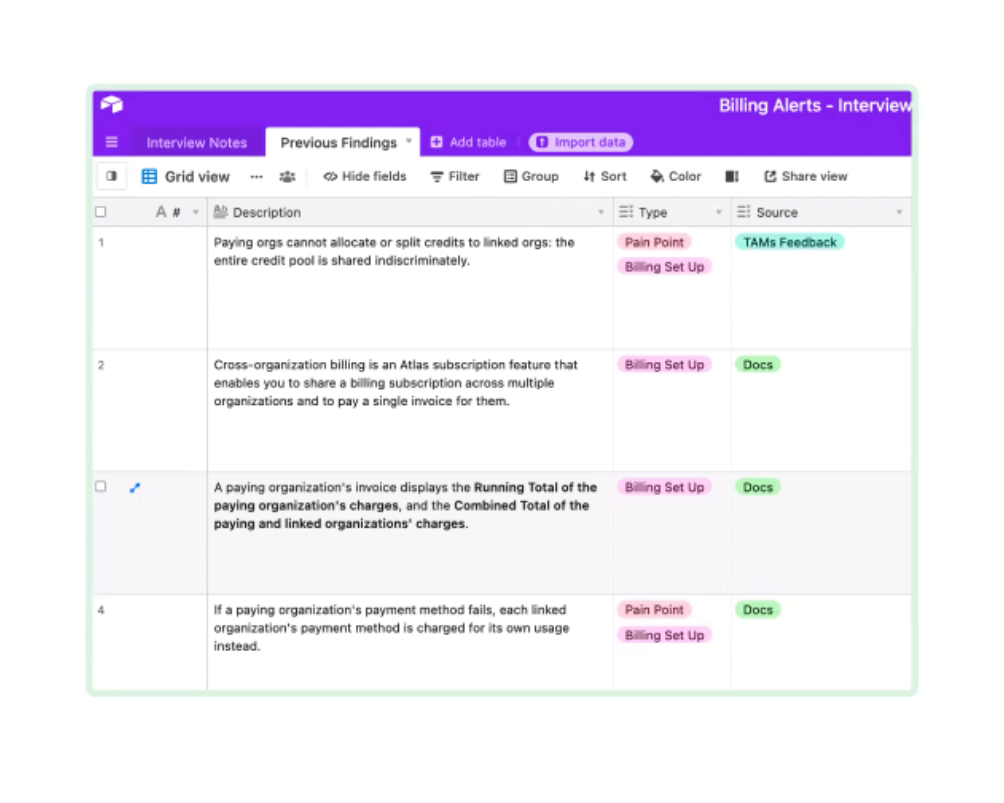Select the header select-all checkbox
Image resolution: width=1004 pixels, height=803 pixels.
pos(100,212)
